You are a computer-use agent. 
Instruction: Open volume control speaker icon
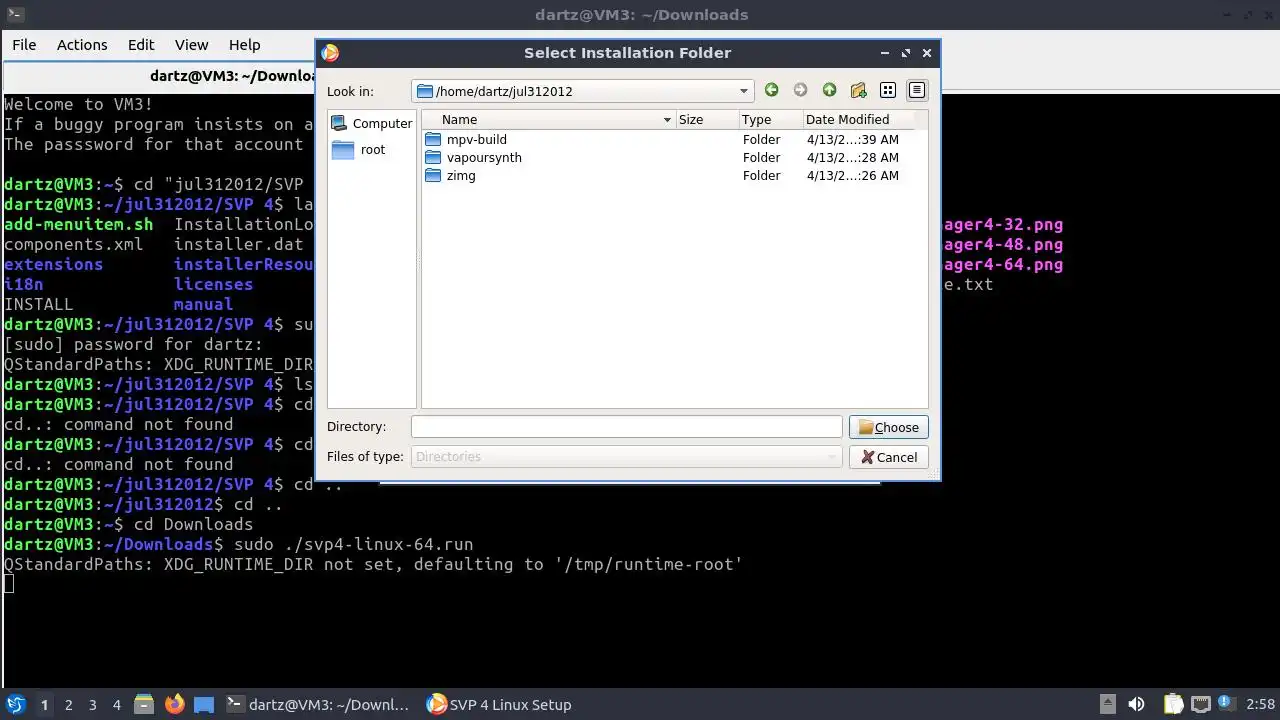point(1136,704)
